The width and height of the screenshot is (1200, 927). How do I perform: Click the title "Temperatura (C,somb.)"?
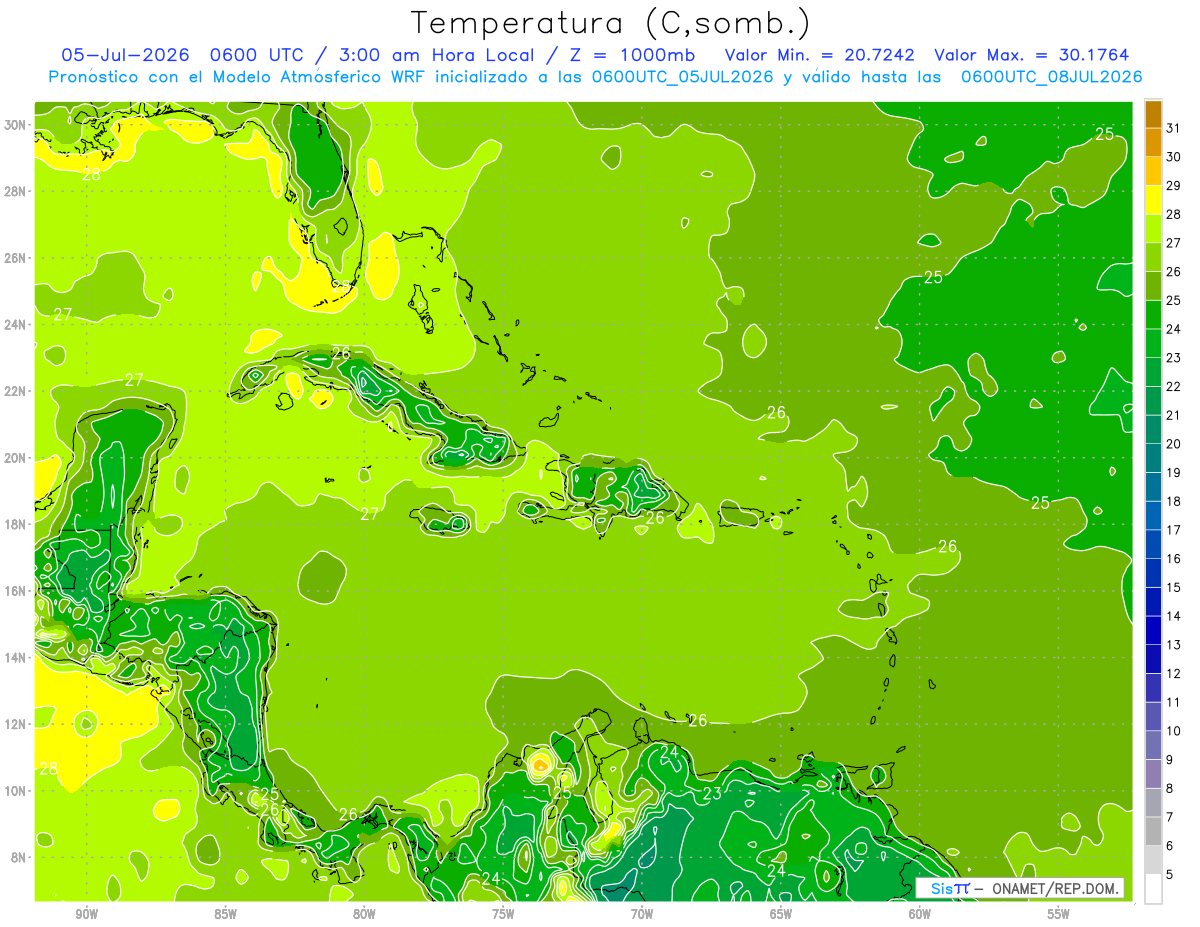(611, 23)
